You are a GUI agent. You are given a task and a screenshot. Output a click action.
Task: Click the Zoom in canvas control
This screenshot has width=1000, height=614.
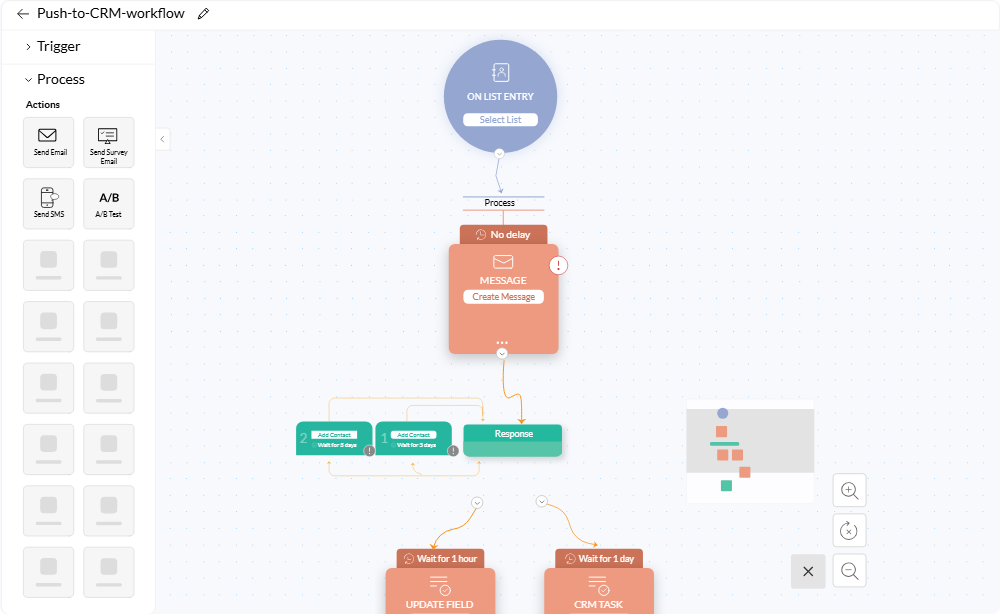[849, 490]
